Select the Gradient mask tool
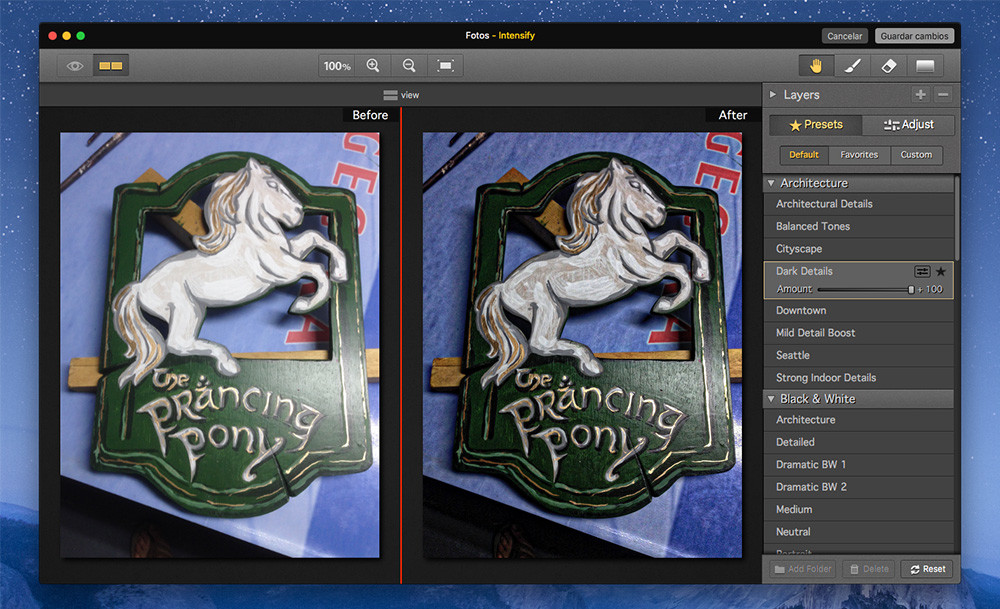1000x609 pixels. [x=925, y=66]
